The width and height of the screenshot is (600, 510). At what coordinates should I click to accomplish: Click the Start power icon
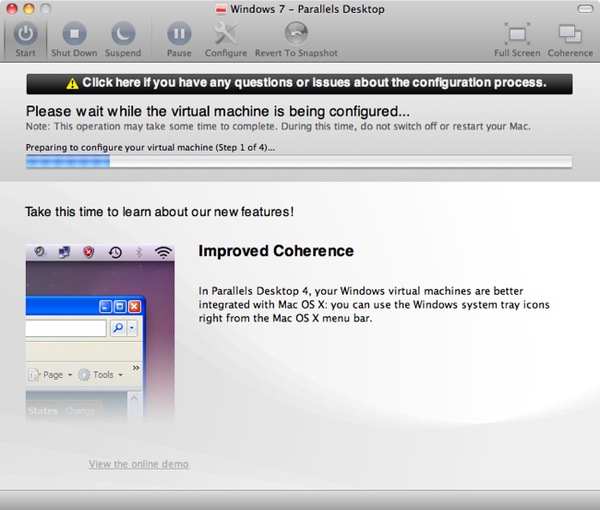[25, 34]
